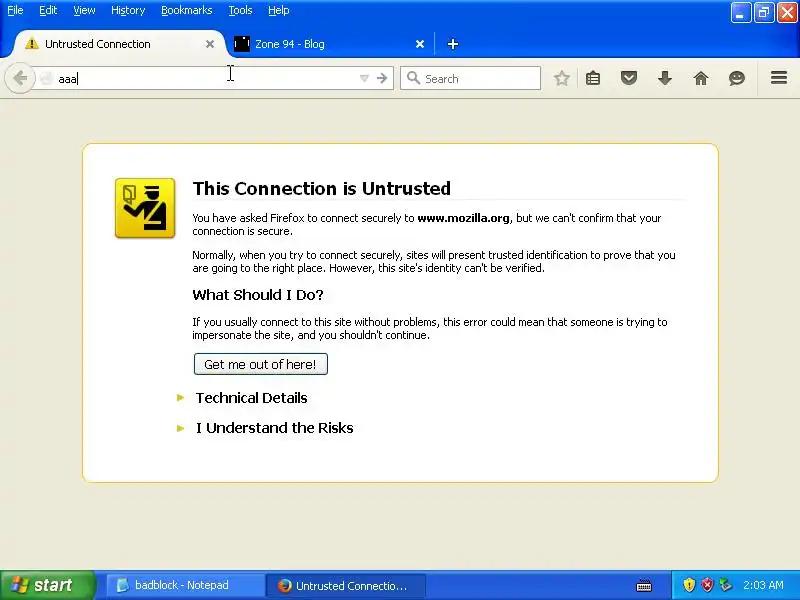Click the warning triangle on the tab
This screenshot has height=600, width=800.
[x=32, y=43]
